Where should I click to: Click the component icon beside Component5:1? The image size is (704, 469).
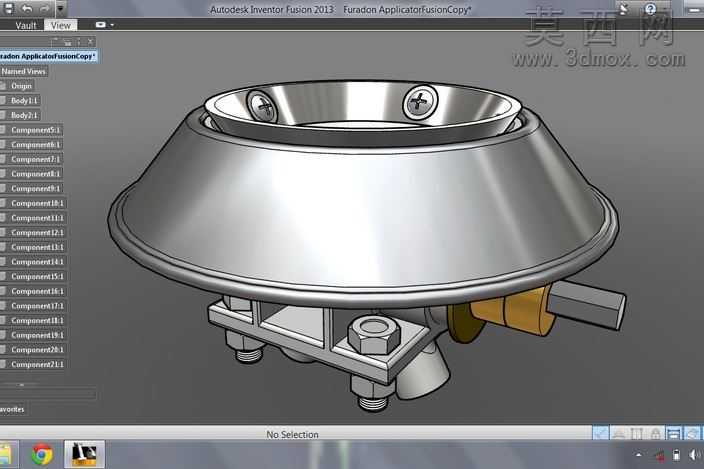pos(3,130)
